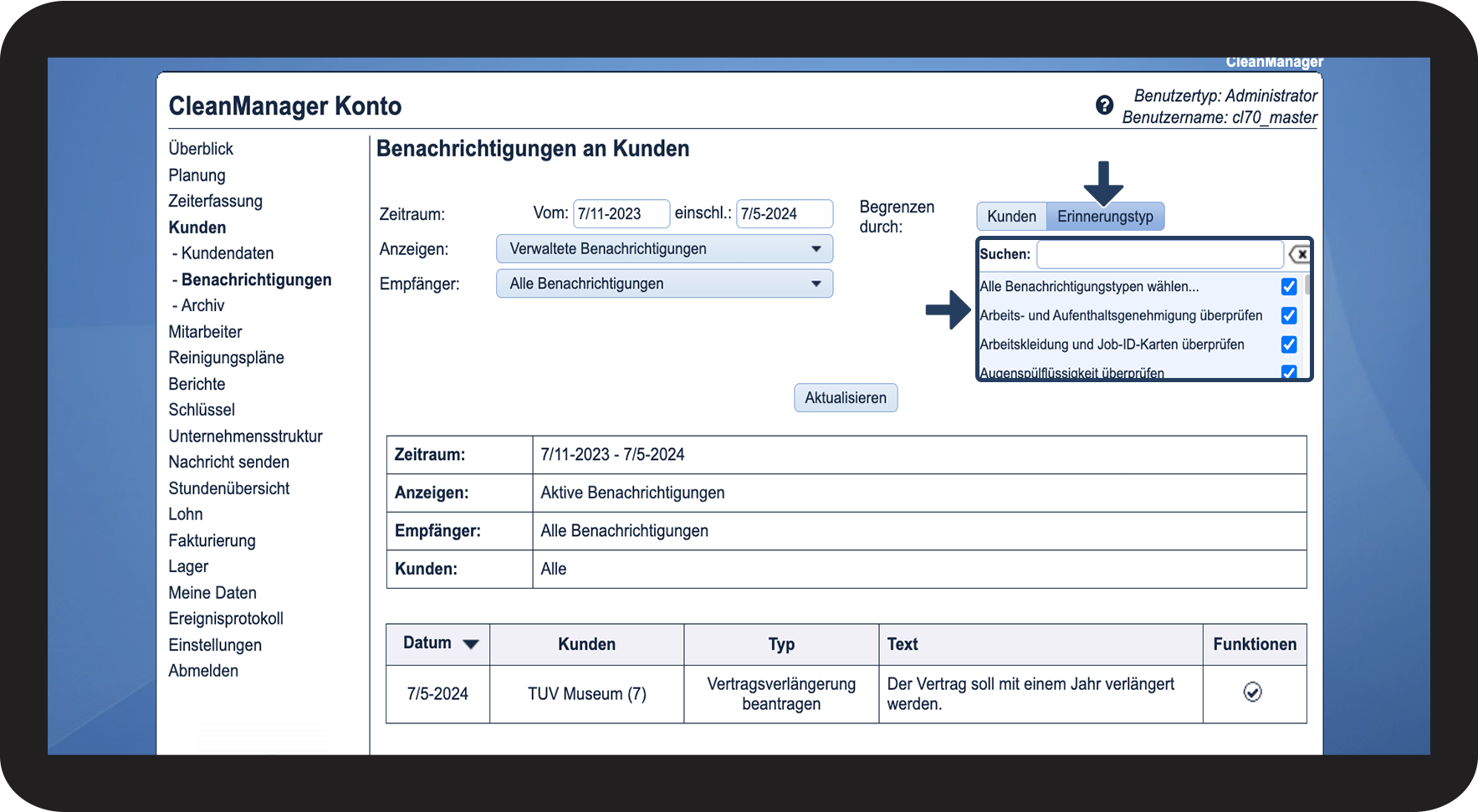Toggle Arbeitskleidung und Job-ID-Karten überprüfen checkbox
The height and width of the screenshot is (812, 1478).
(x=1289, y=345)
